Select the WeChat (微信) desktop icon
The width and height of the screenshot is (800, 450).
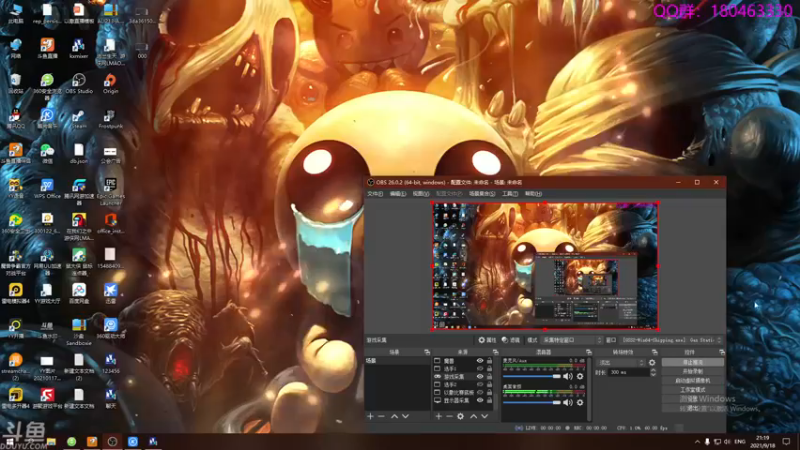[x=47, y=153]
